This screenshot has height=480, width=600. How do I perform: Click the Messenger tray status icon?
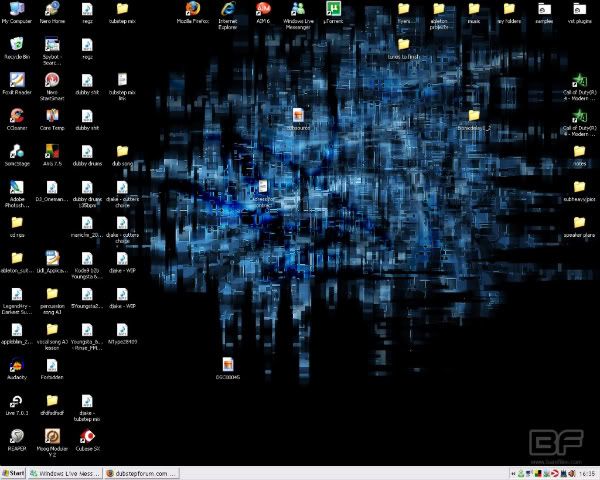coord(521,474)
